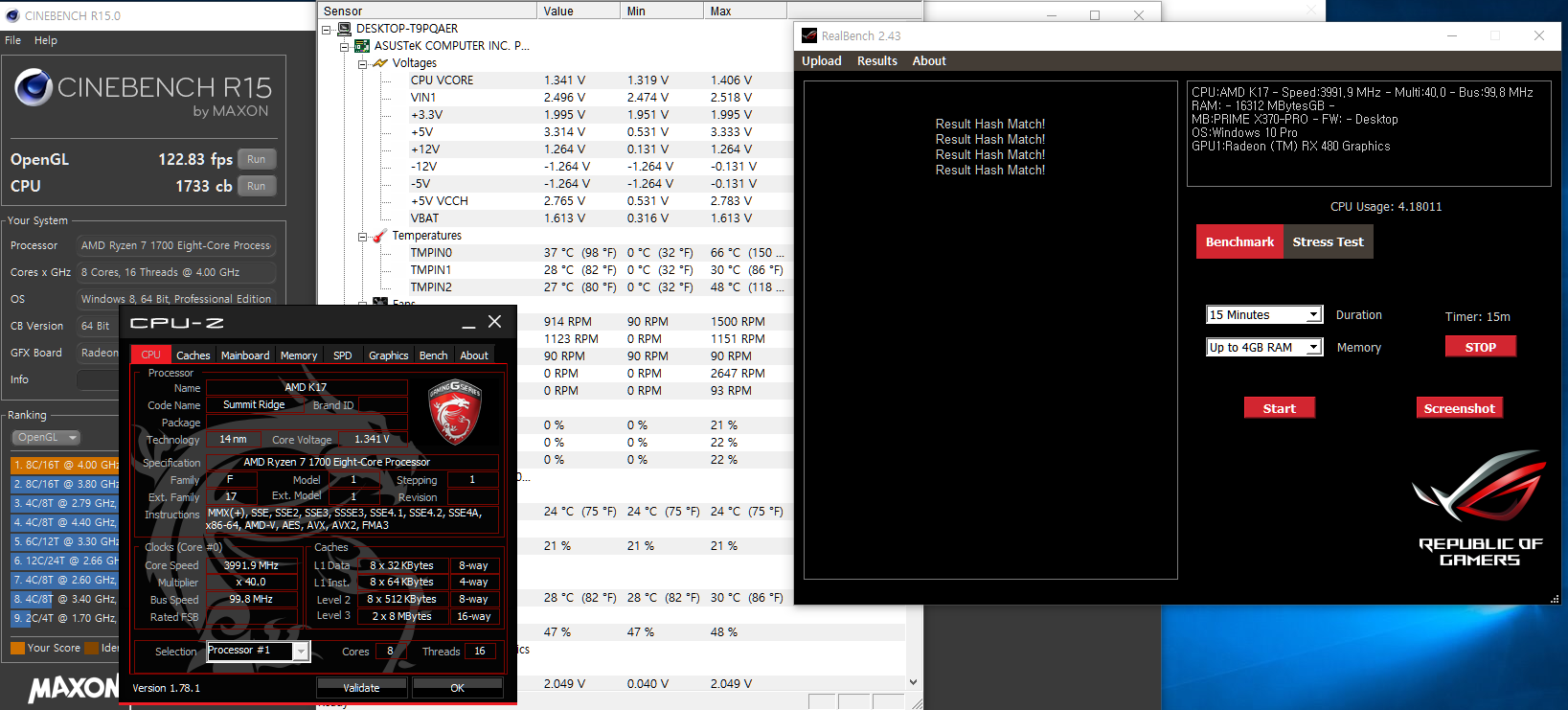Screen dimensions: 1568x710
Task: Run the CPU test in Cinebench
Action: click(256, 186)
